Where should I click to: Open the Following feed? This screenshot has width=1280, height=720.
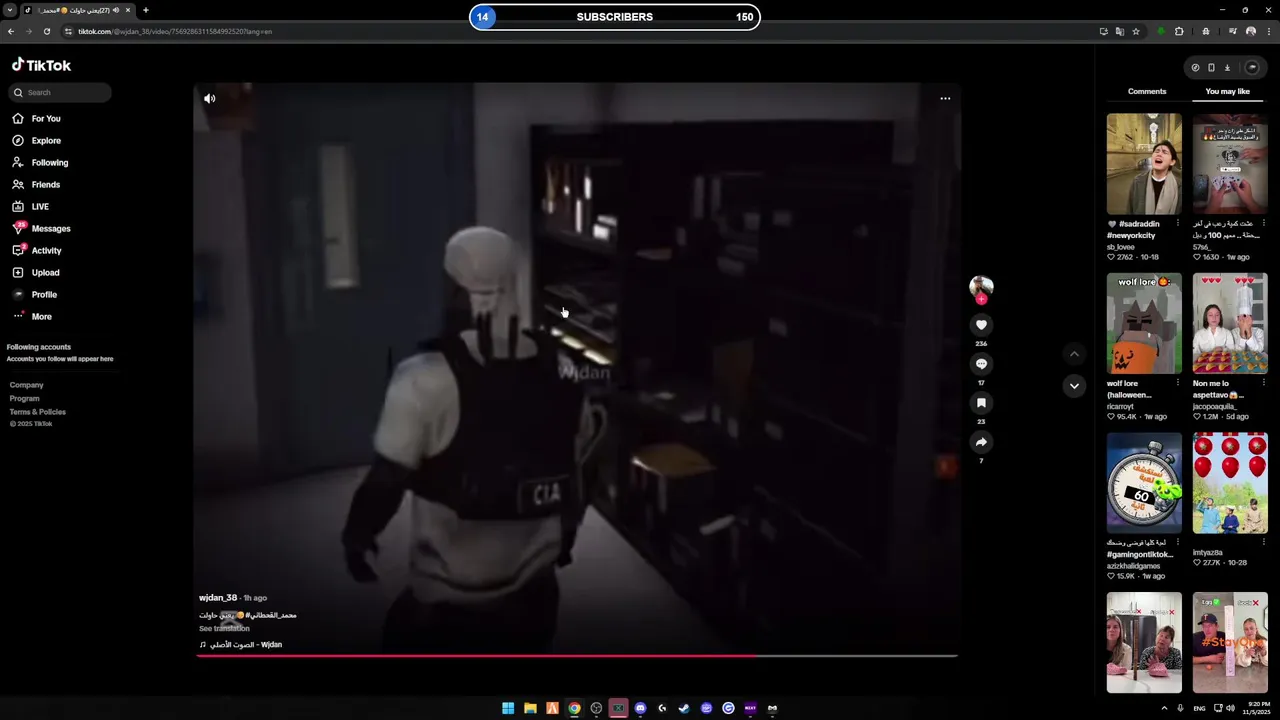click(40, 163)
